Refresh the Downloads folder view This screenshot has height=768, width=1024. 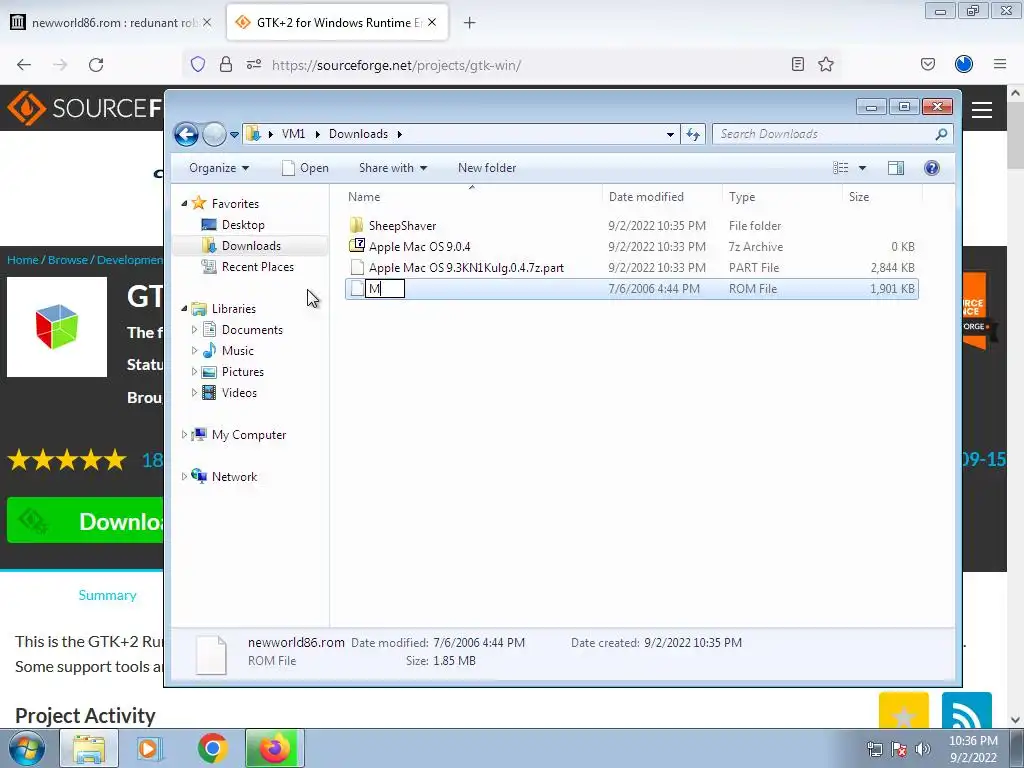pos(693,135)
